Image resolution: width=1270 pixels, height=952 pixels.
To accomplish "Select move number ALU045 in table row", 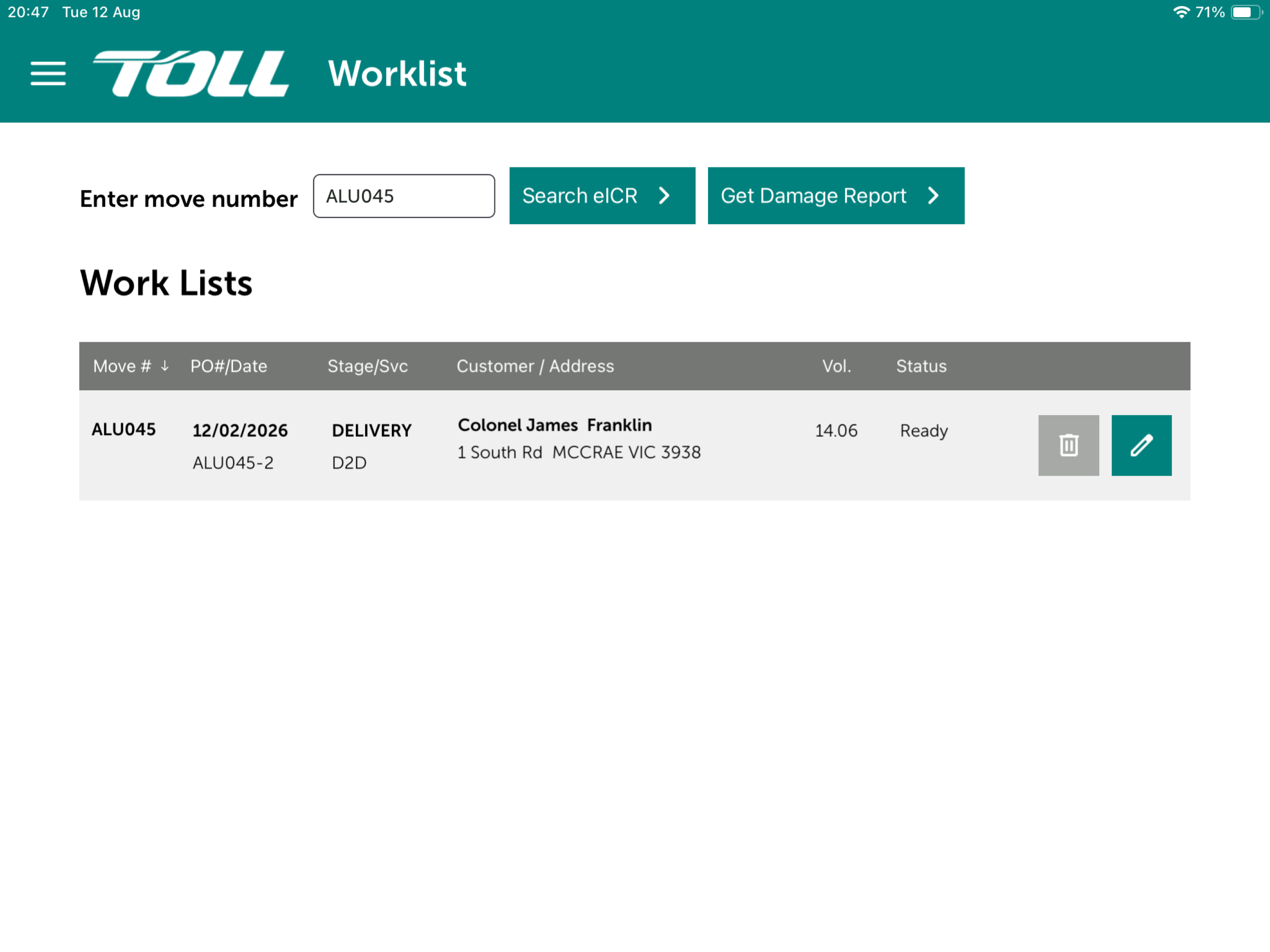I will tap(123, 429).
